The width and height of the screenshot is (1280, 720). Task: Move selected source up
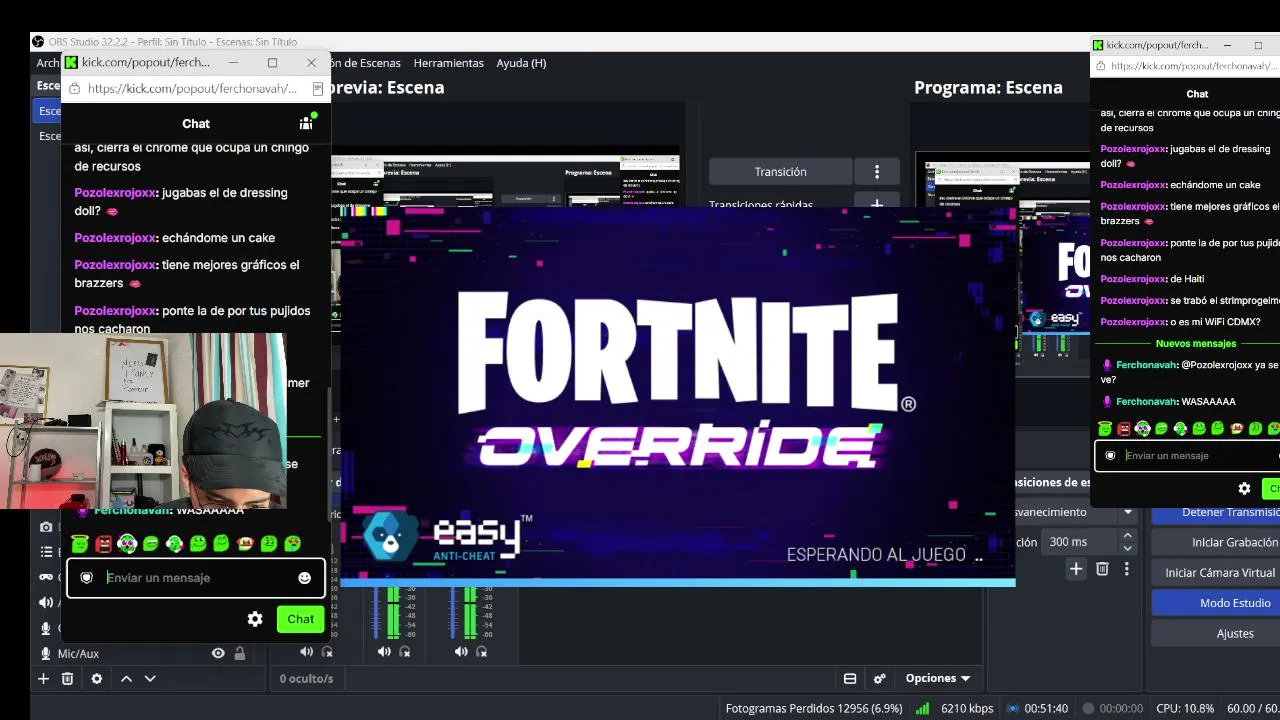126,678
